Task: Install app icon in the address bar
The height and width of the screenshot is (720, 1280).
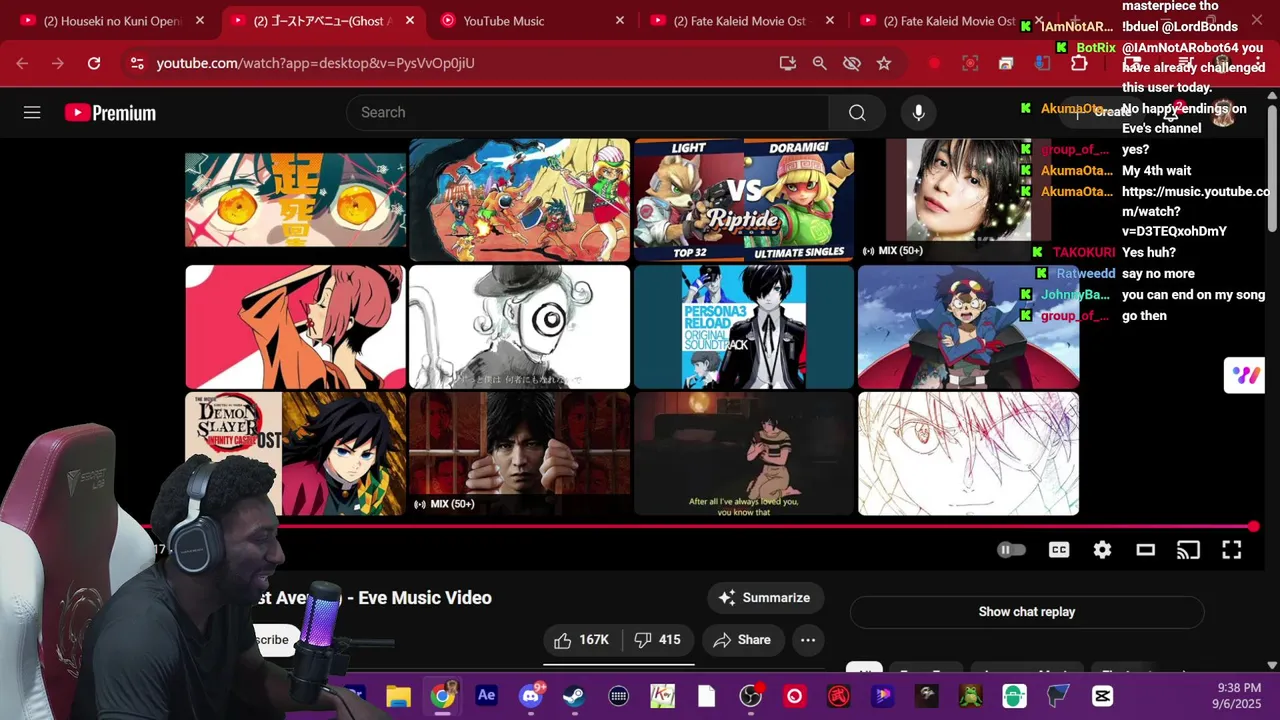Action: tap(788, 63)
